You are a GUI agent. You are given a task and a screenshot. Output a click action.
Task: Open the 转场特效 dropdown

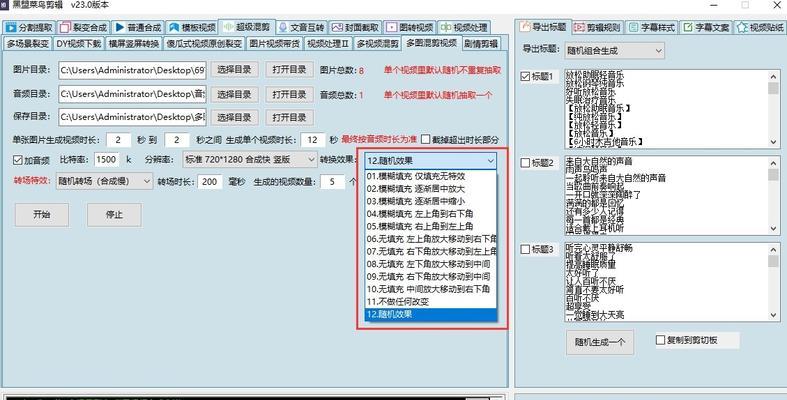pos(104,181)
